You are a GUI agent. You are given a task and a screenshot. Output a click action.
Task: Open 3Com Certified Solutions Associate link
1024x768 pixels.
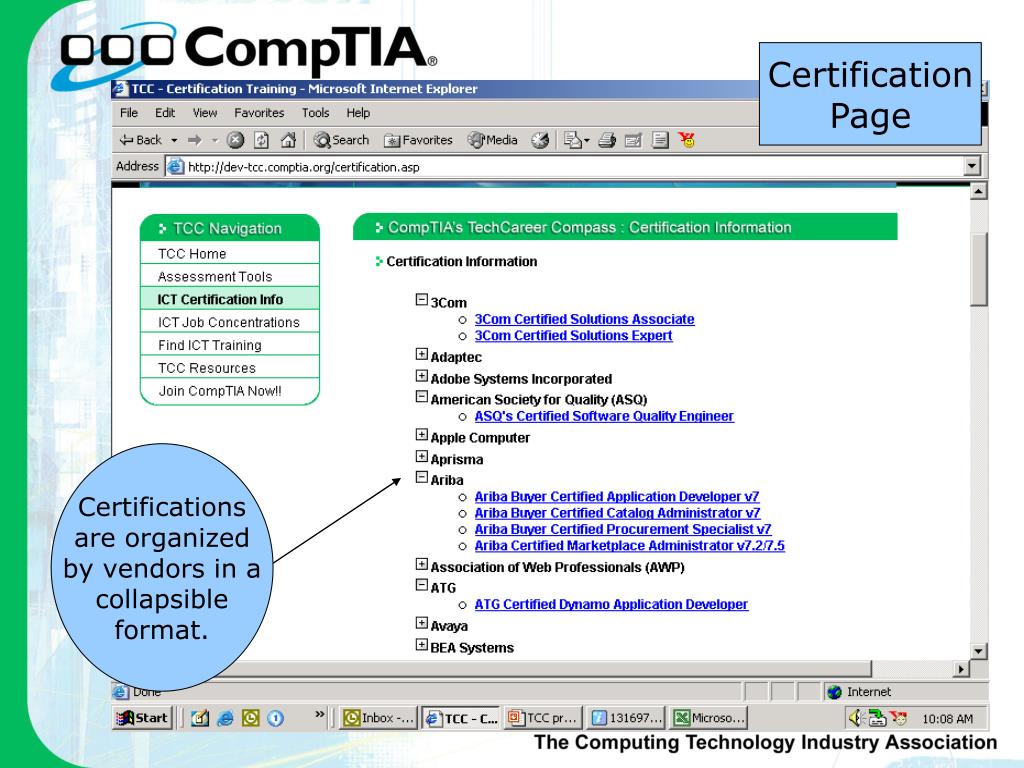pos(584,319)
